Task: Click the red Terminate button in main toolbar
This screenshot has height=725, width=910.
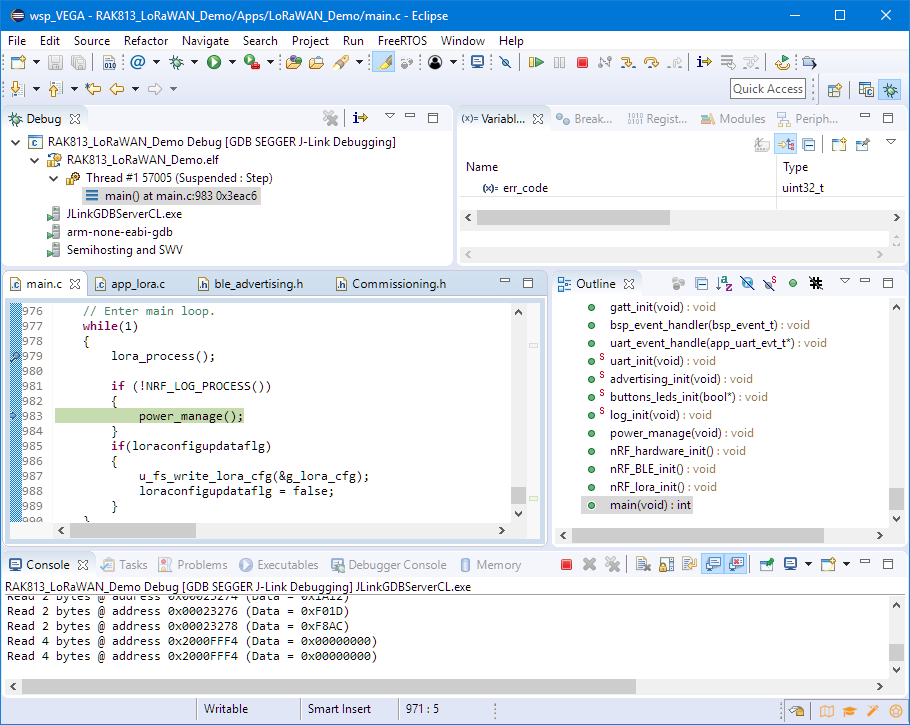Action: (x=582, y=62)
